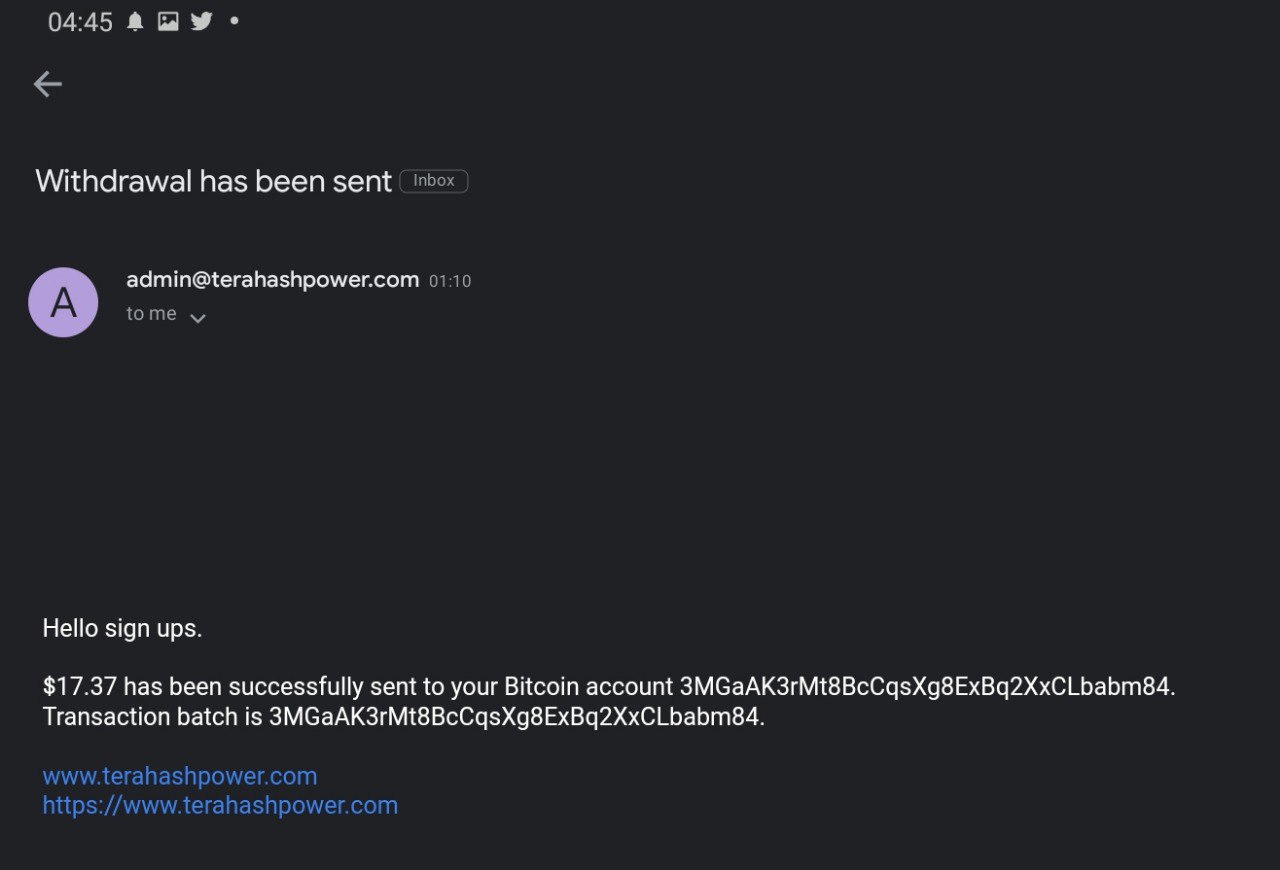Open the https://www.terahashpower.com link
This screenshot has width=1280, height=870.
(x=220, y=805)
